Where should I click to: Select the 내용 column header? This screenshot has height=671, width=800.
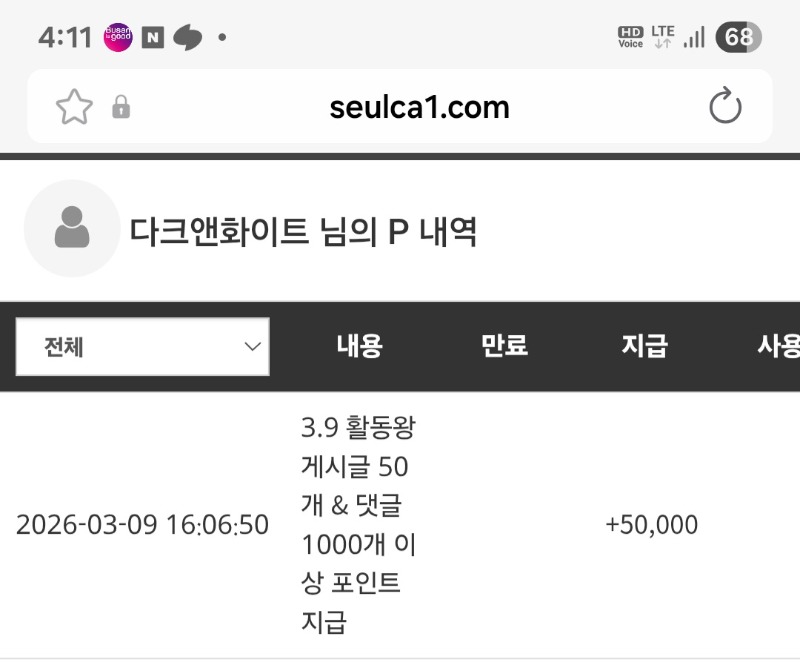pos(359,347)
